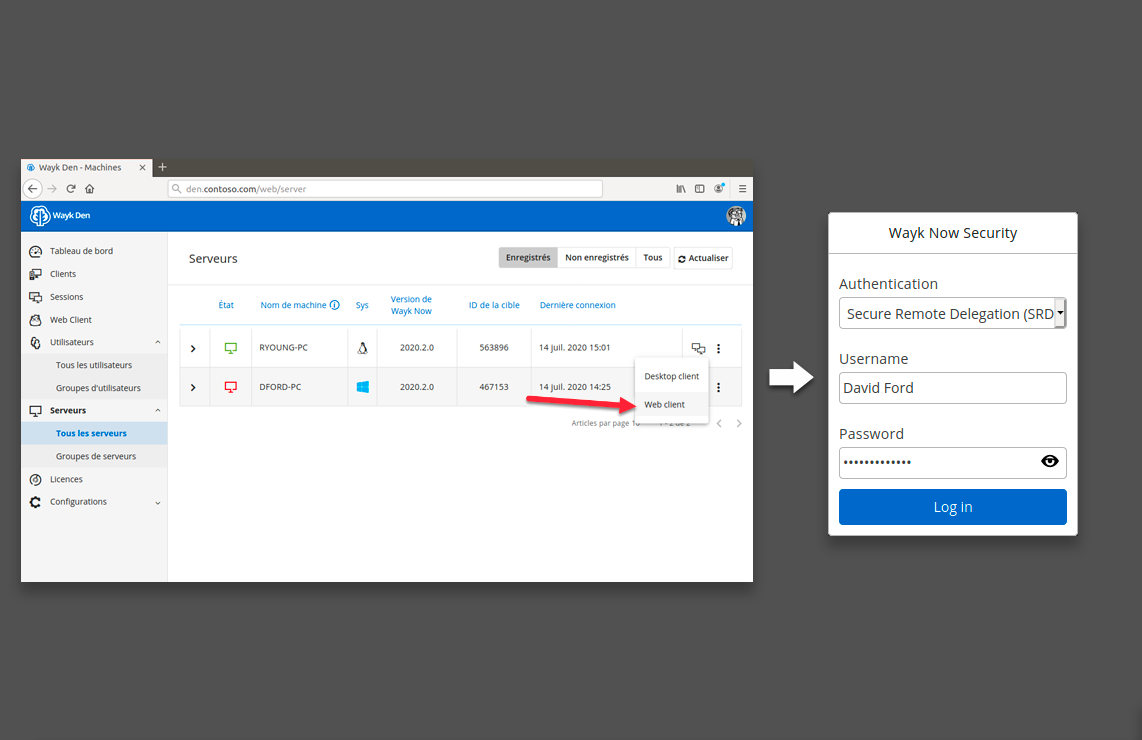Click the Password input field
The width and height of the screenshot is (1142, 740).
point(953,462)
